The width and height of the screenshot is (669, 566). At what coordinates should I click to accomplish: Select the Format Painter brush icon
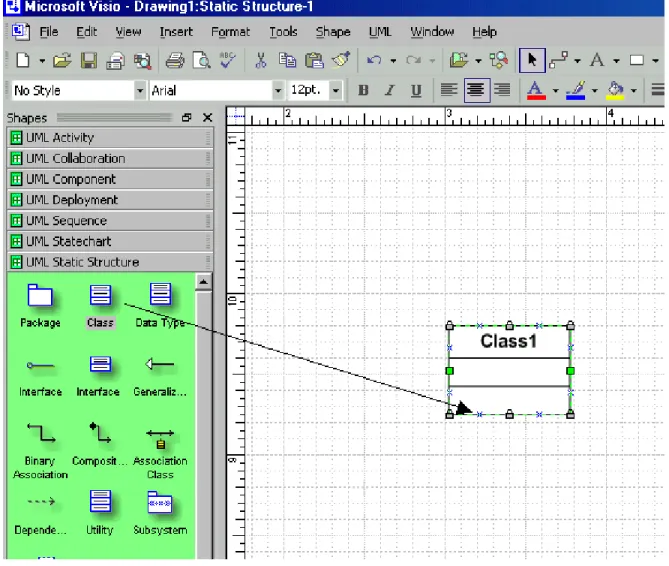341,60
